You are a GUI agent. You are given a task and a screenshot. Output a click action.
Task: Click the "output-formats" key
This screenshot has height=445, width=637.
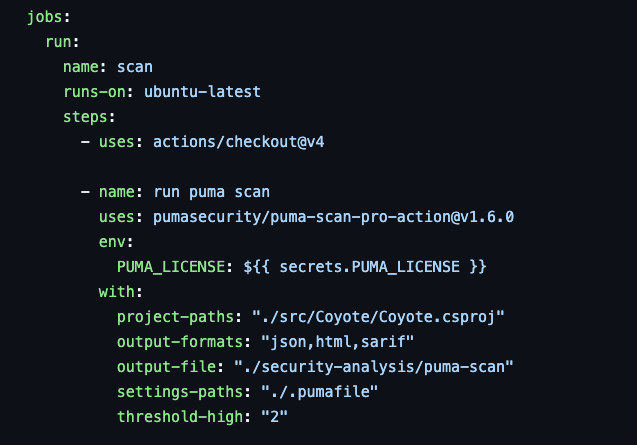click(180, 342)
